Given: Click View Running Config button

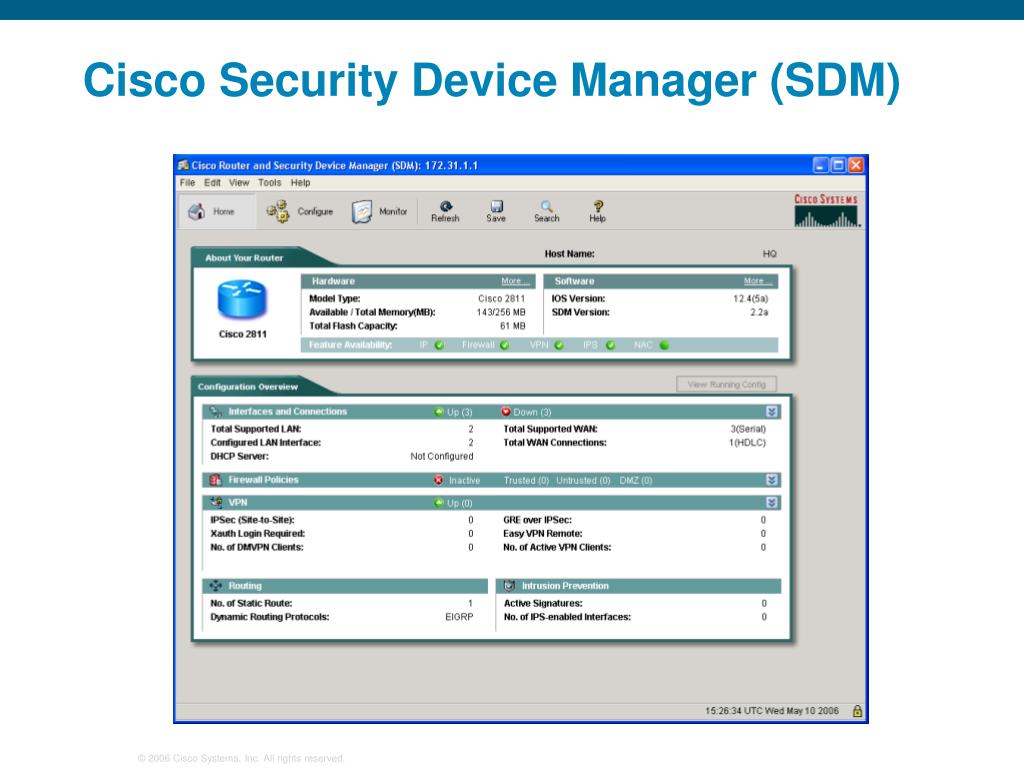Looking at the screenshot, I should coord(726,385).
